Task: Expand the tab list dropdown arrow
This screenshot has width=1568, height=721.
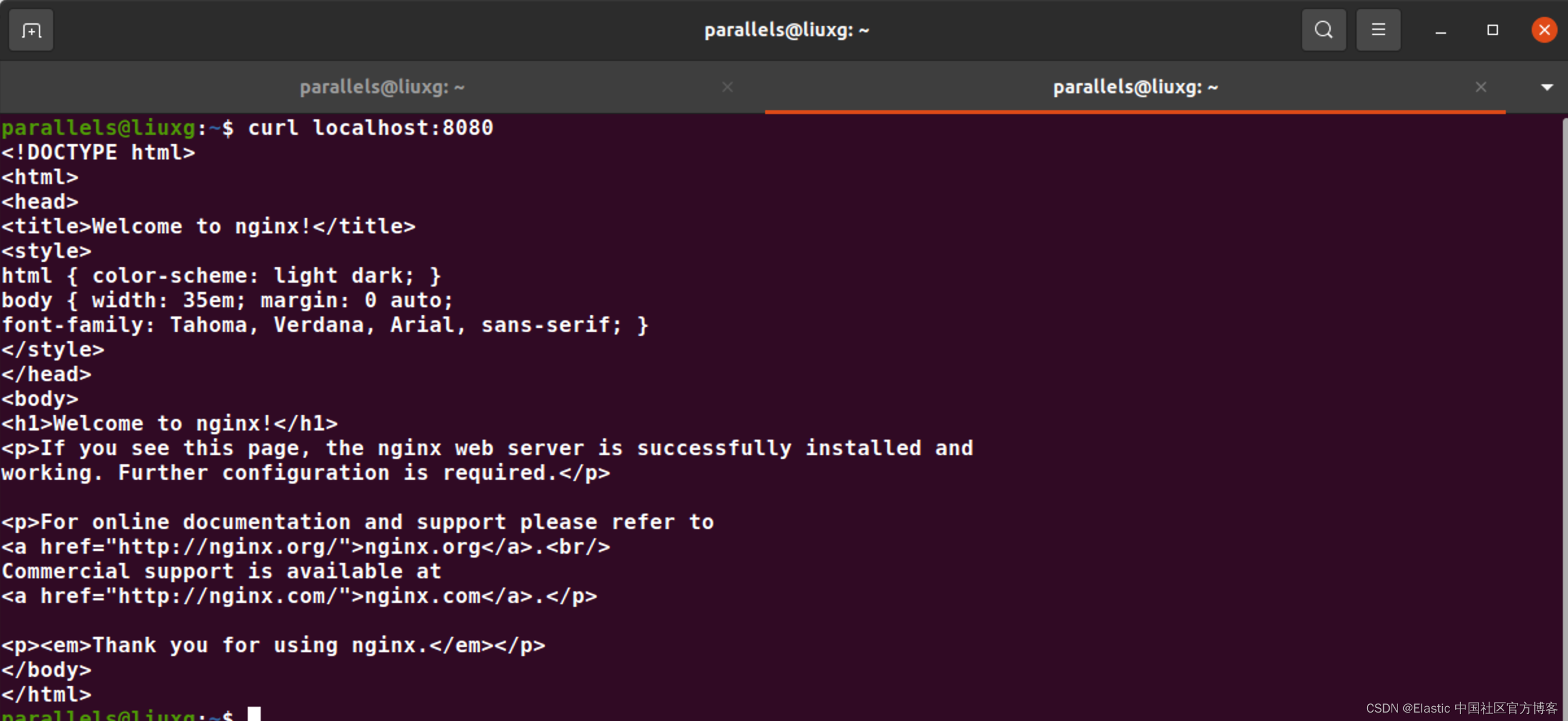Action: click(x=1547, y=87)
